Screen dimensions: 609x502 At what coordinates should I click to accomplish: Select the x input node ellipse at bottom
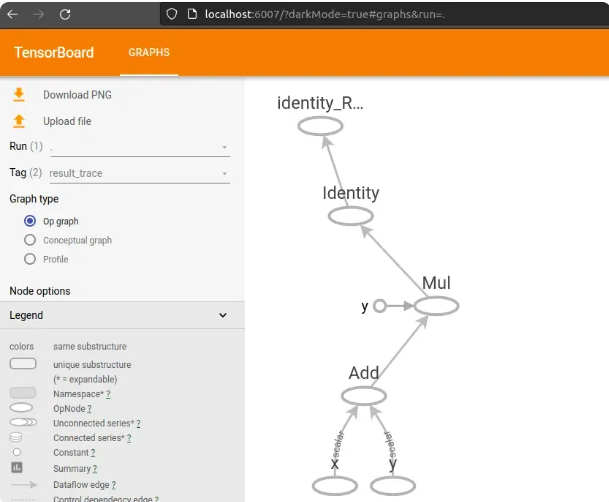coord(334,486)
